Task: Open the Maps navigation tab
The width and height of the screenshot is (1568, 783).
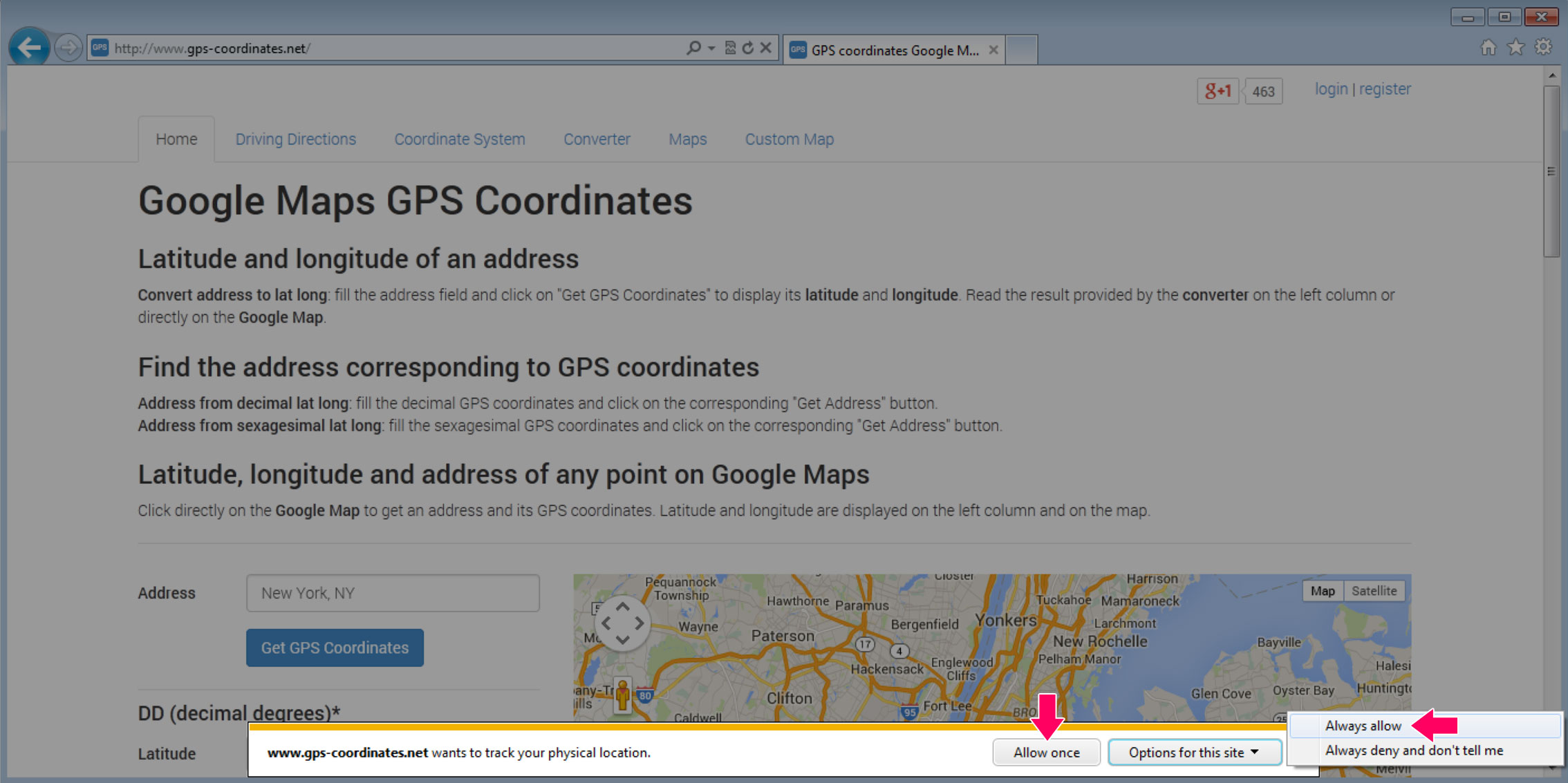Action: pyautogui.click(x=687, y=139)
